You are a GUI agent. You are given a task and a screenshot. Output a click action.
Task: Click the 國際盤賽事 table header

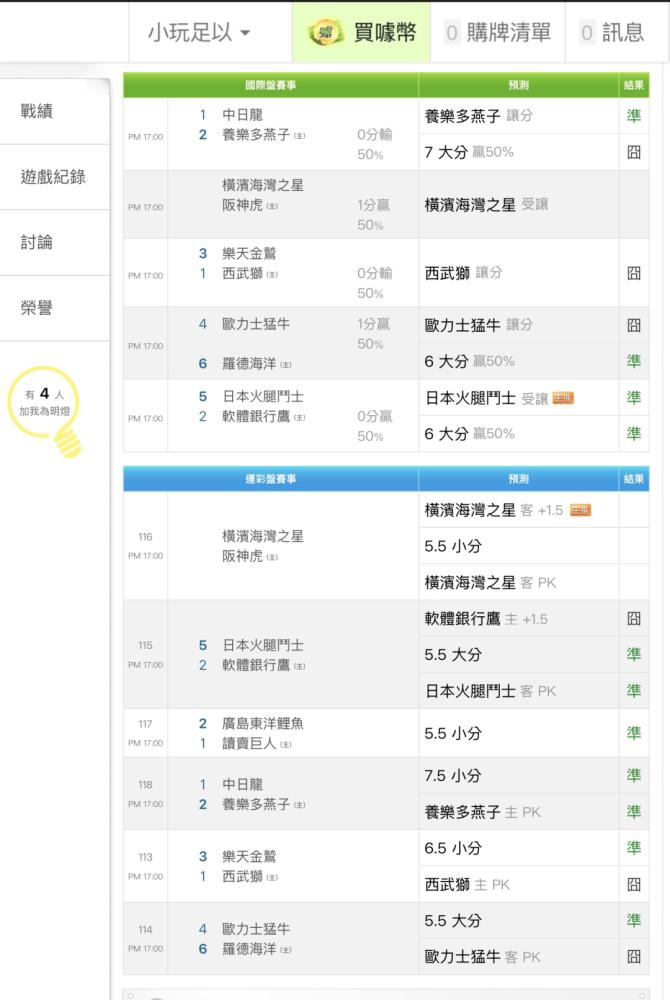pyautogui.click(x=270, y=85)
